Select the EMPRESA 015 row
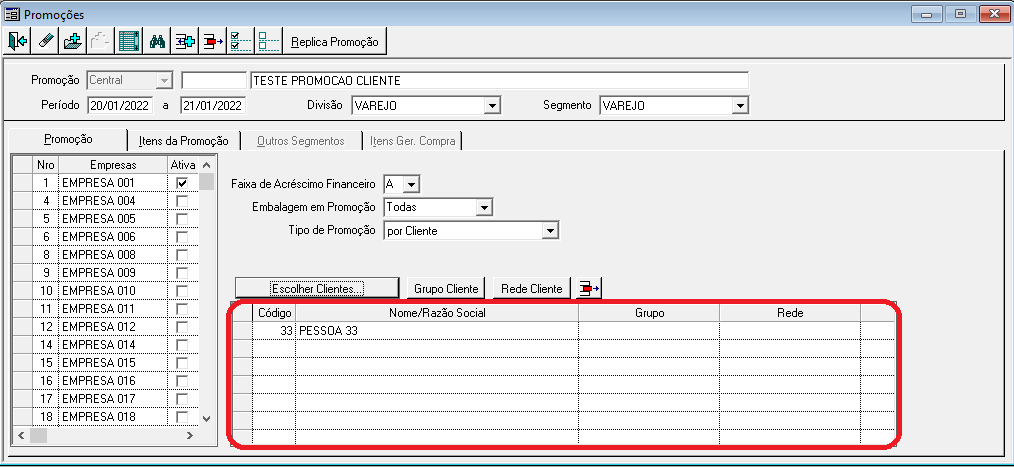 [x=106, y=363]
